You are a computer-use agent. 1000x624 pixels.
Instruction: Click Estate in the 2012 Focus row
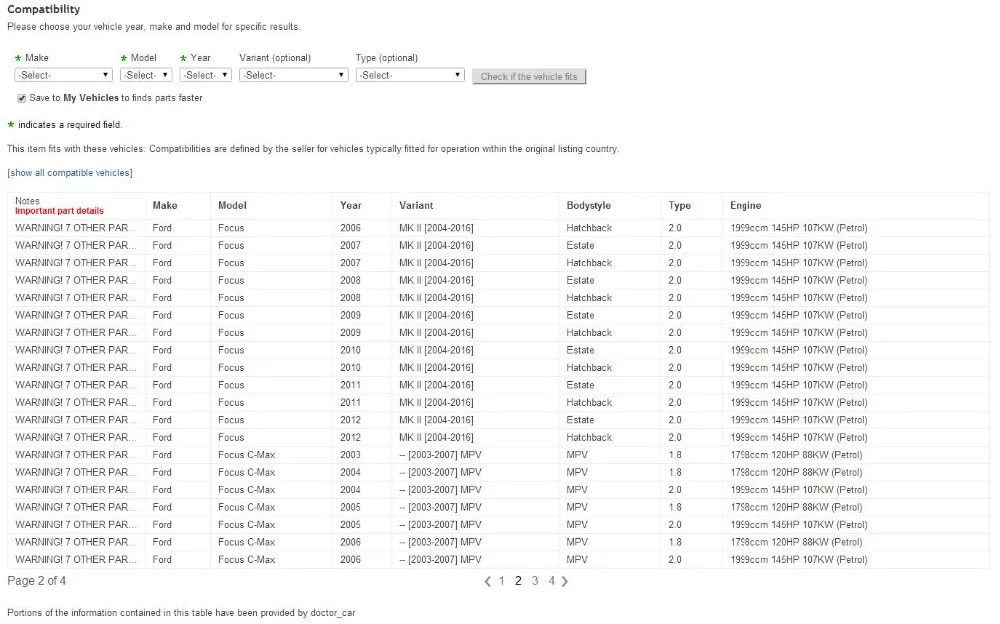[x=580, y=420]
